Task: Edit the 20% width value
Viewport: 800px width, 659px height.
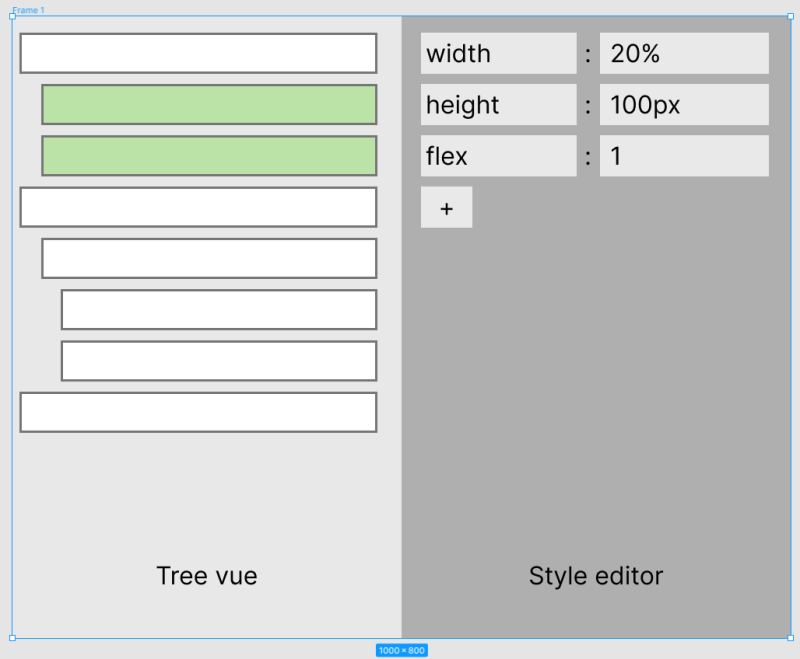Action: [x=684, y=53]
